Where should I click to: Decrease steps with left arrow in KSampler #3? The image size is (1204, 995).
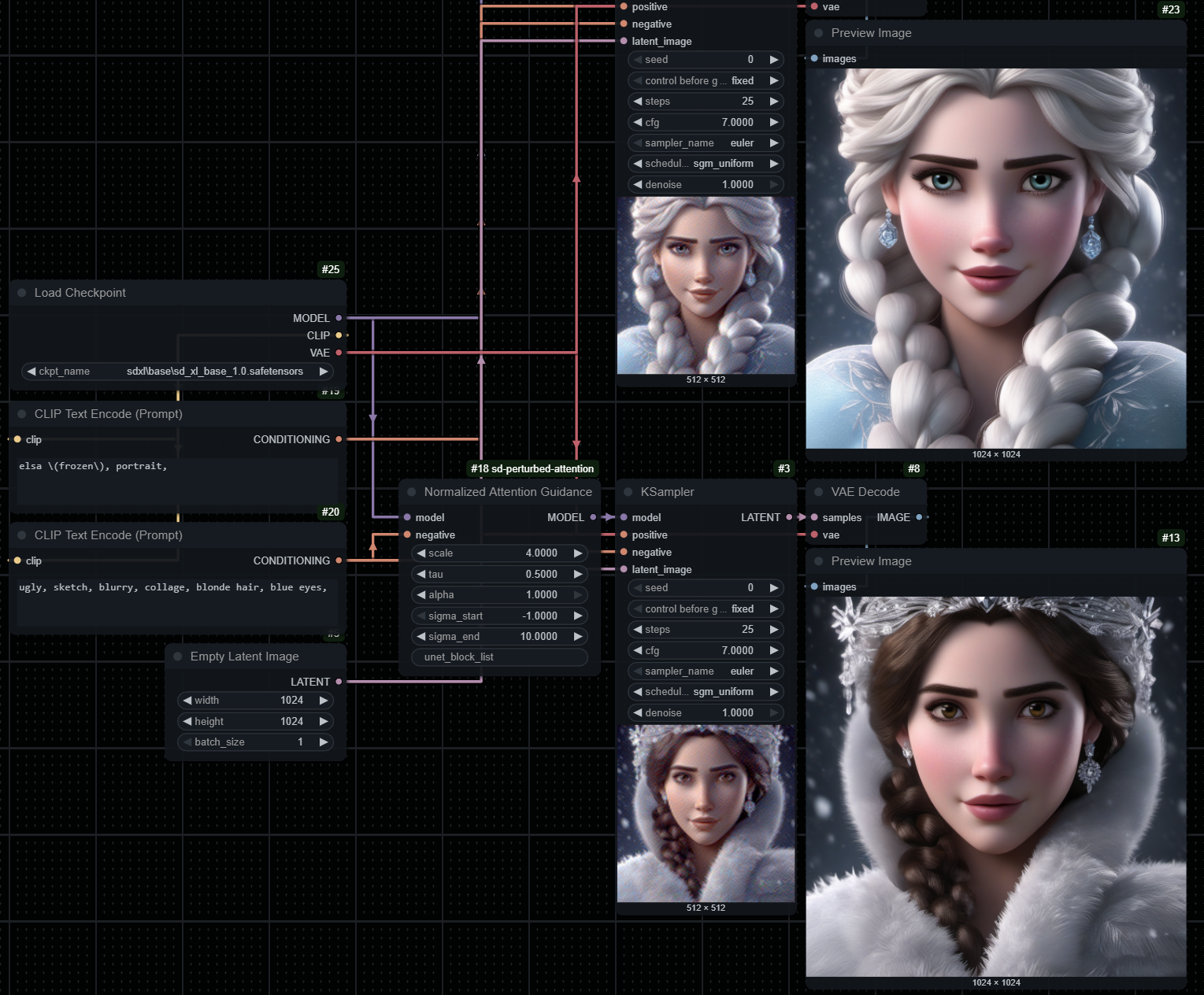[x=638, y=630]
